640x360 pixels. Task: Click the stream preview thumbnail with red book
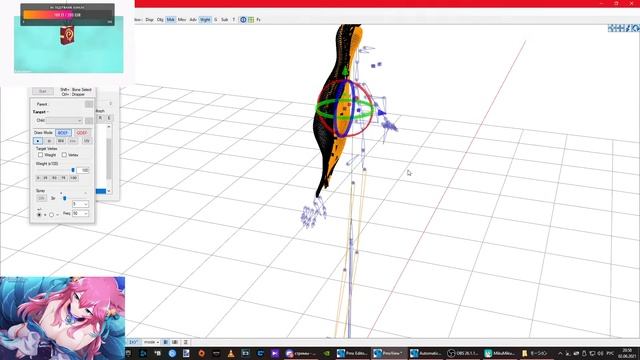pyautogui.click(x=69, y=45)
